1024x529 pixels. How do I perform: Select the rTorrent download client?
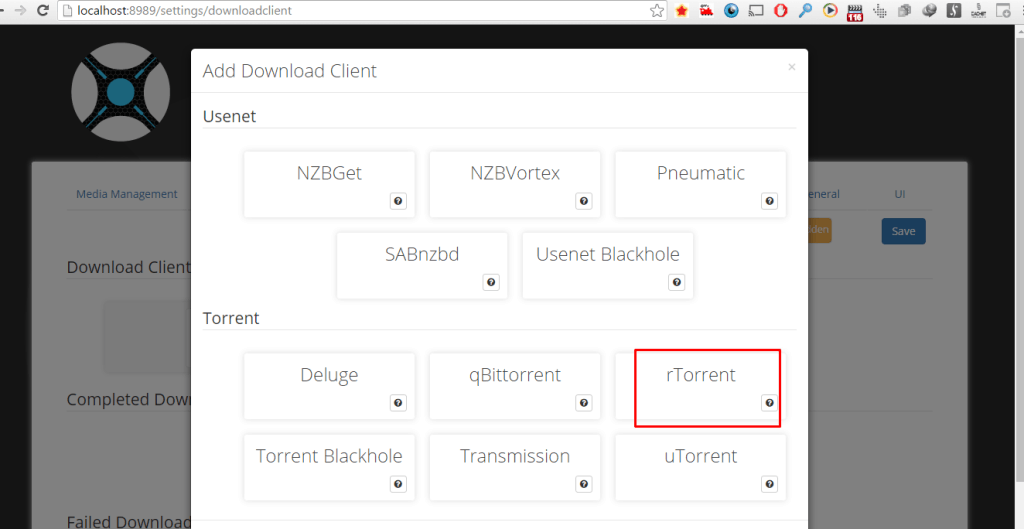[x=701, y=377]
